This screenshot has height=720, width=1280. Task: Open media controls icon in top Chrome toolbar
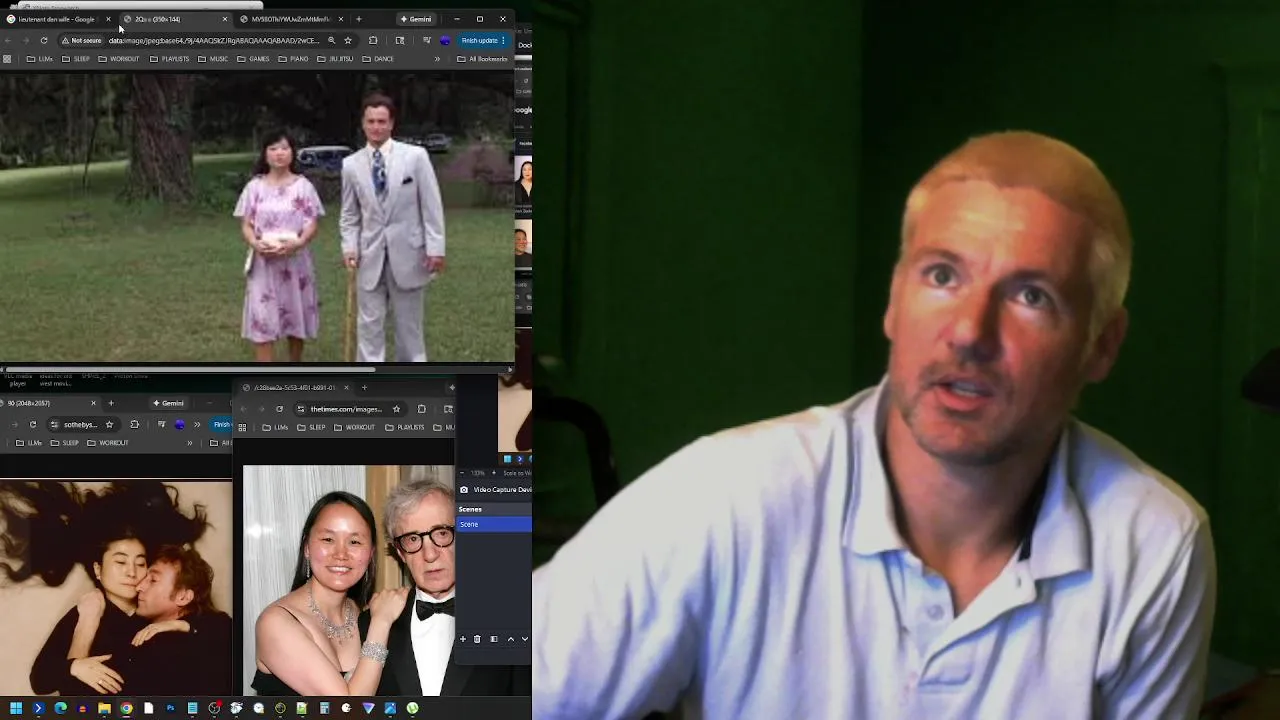click(x=427, y=40)
